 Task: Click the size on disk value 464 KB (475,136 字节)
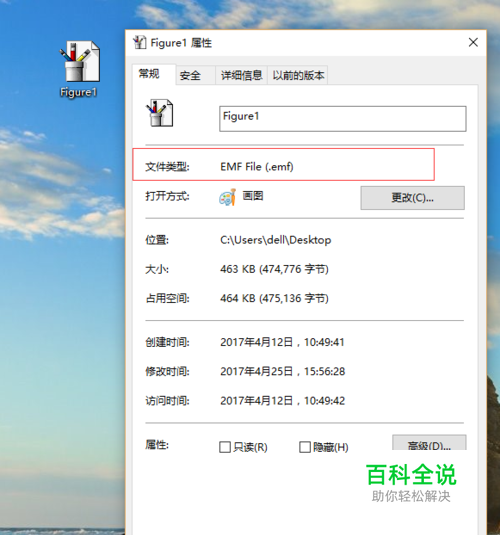pos(274,299)
